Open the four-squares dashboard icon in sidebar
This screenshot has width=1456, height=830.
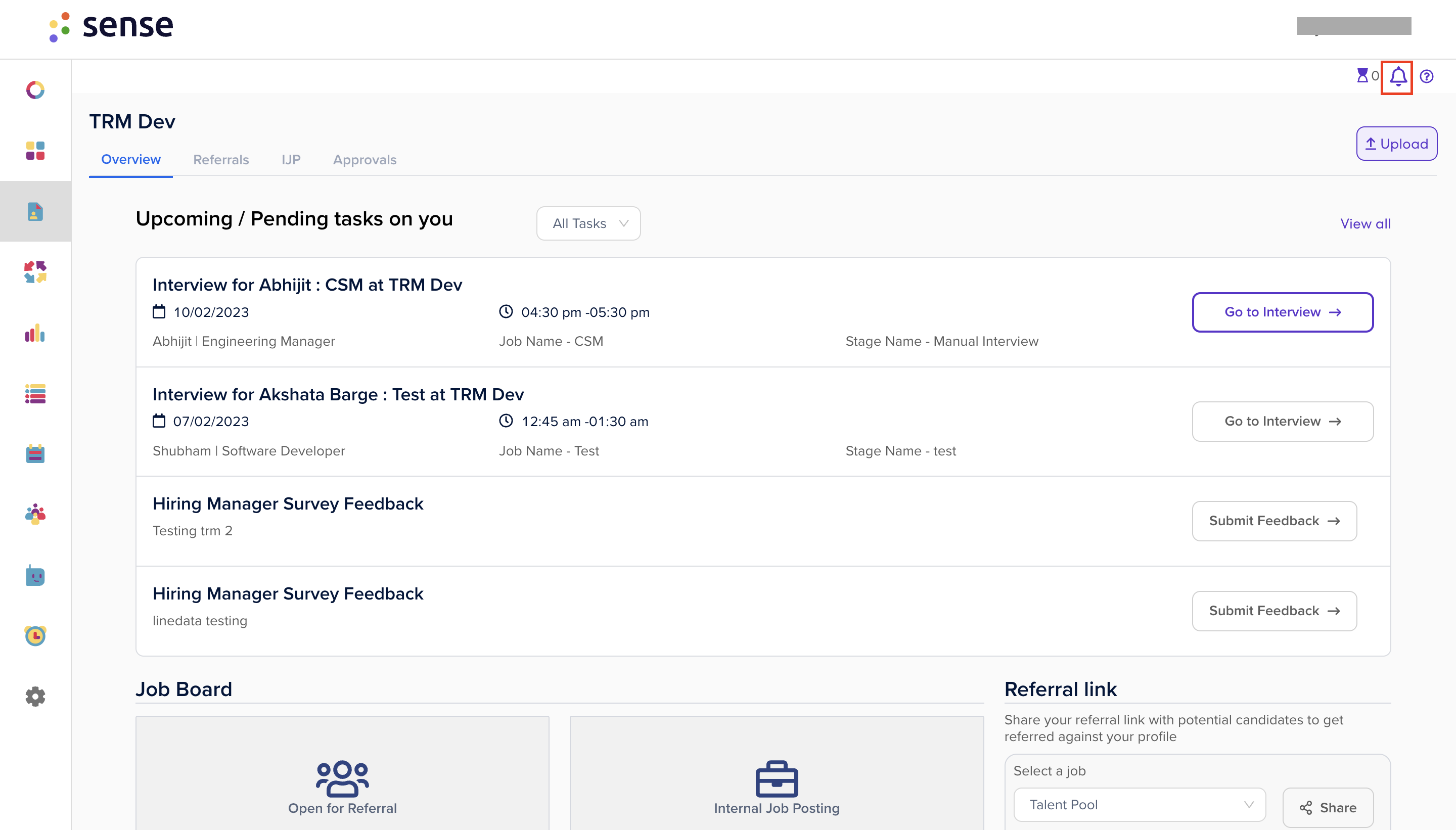pyautogui.click(x=35, y=151)
